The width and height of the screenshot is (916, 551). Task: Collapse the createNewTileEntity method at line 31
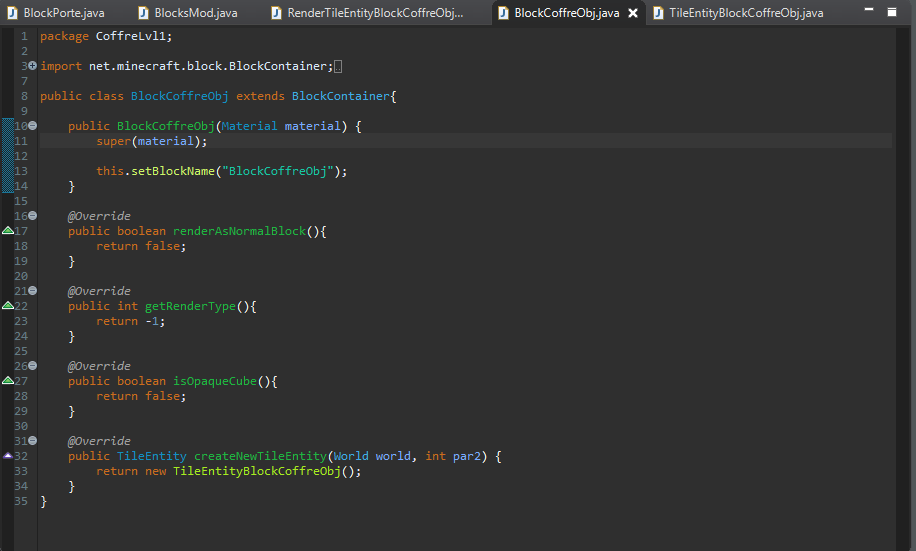[33, 441]
